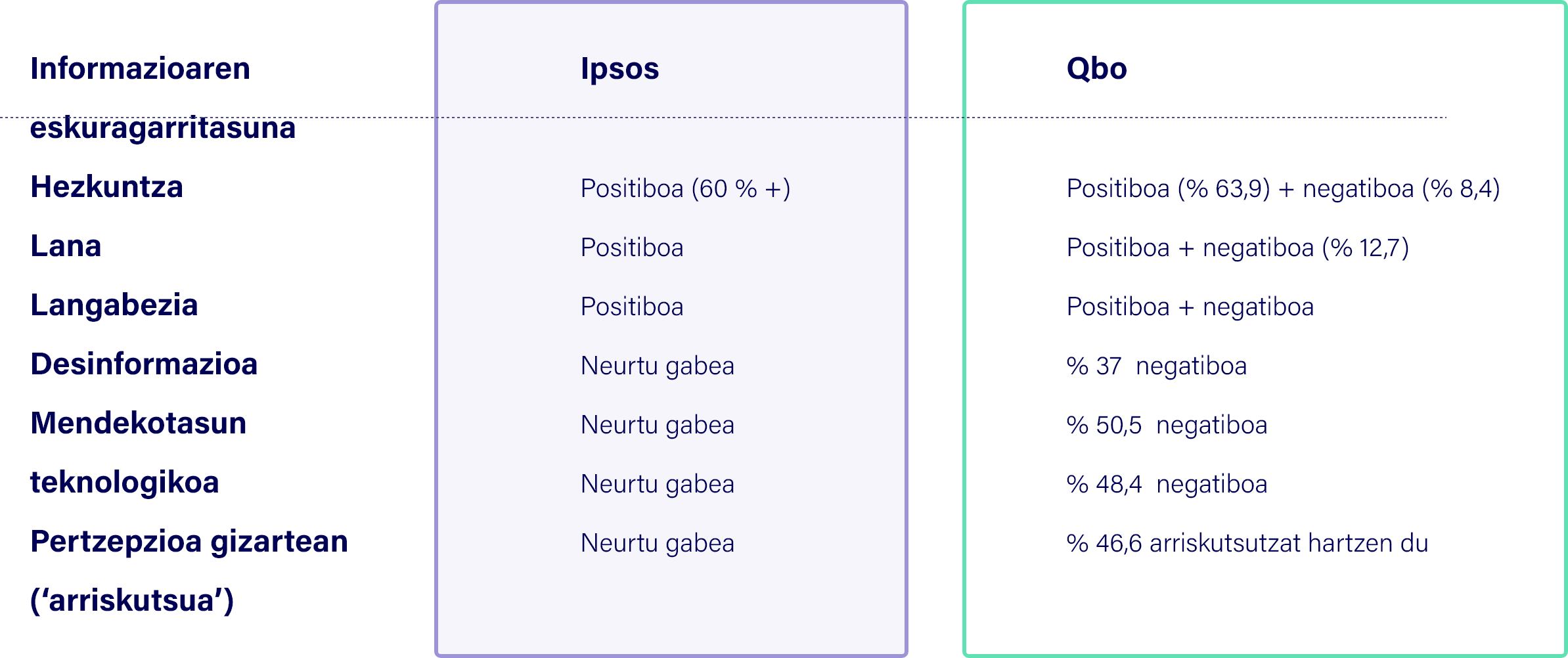Click the Hezkuntza row label
The width and height of the screenshot is (1568, 658).
tap(107, 188)
